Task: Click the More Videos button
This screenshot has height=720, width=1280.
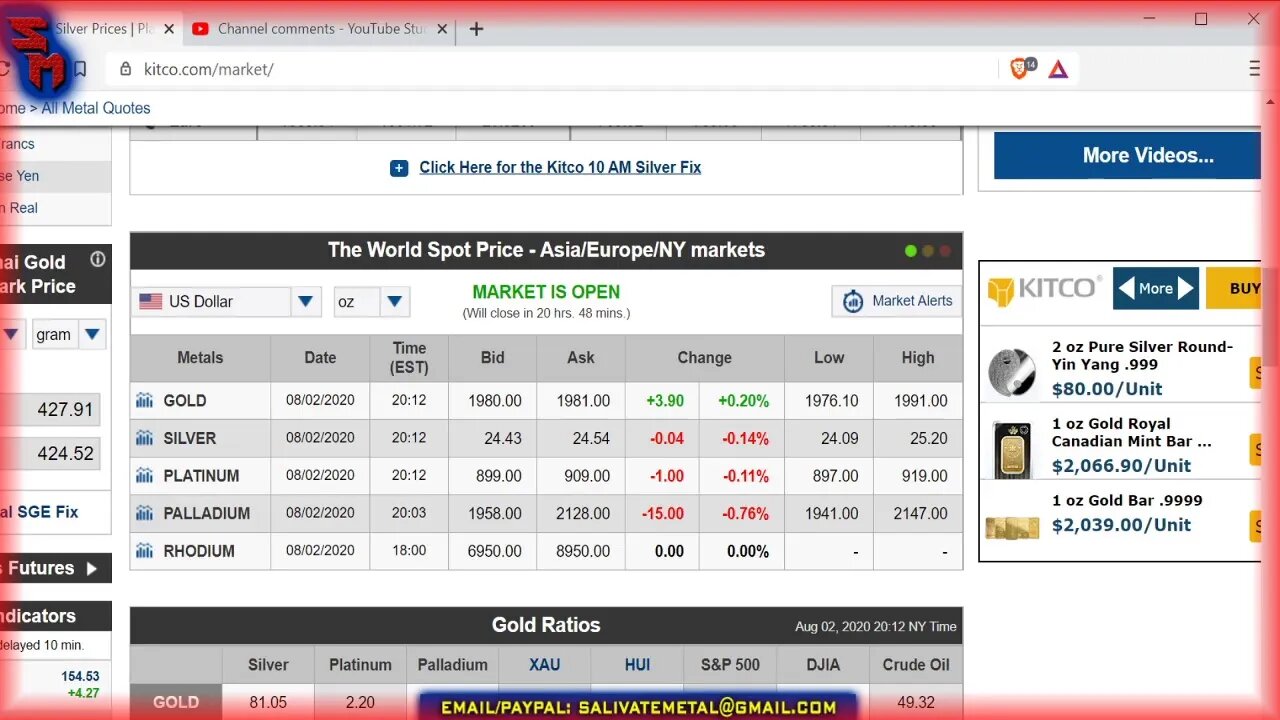Action: tap(1127, 155)
